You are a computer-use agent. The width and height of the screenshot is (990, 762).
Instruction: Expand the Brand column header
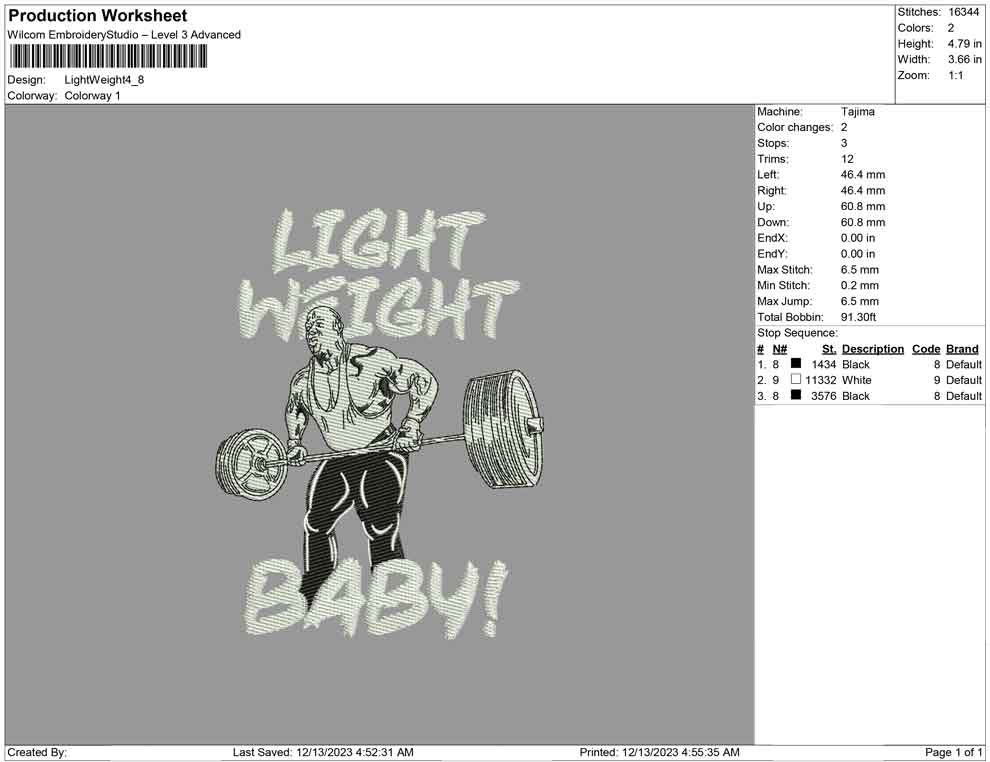(x=961, y=348)
